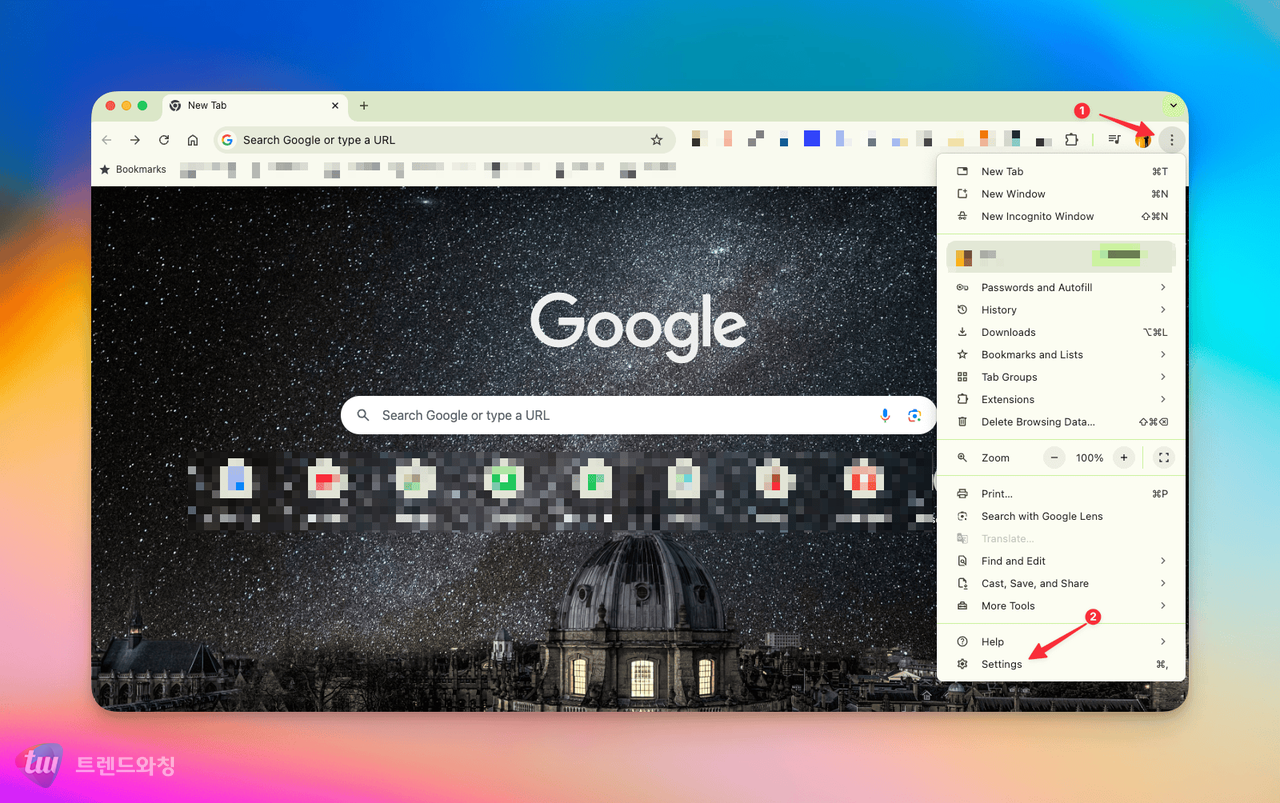Click the Google G icon in address bar
Screen dimensions: 1280x803
pyautogui.click(x=227, y=140)
